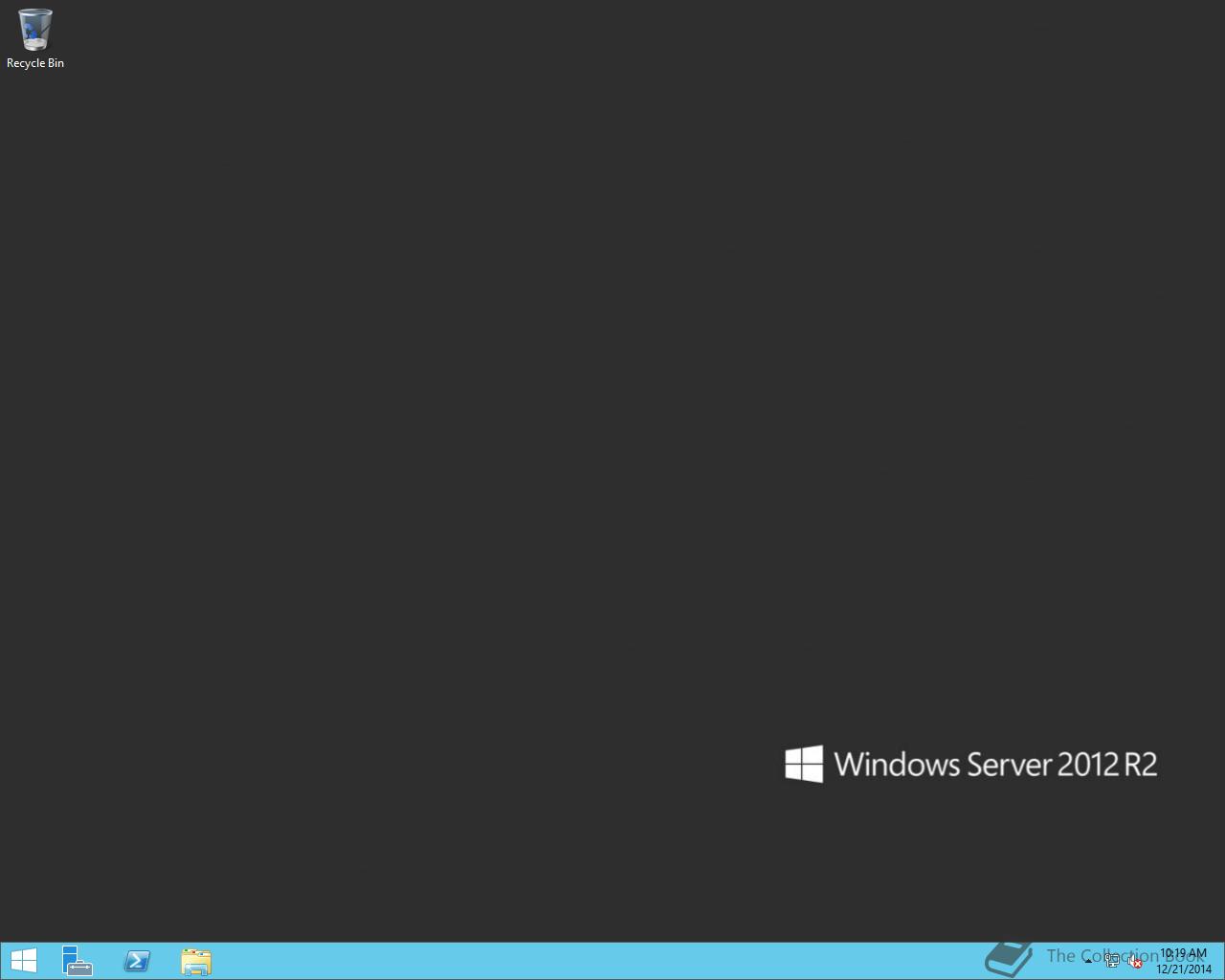Click the muted speaker volume tray icon
1225x980 pixels.
pos(1135,961)
